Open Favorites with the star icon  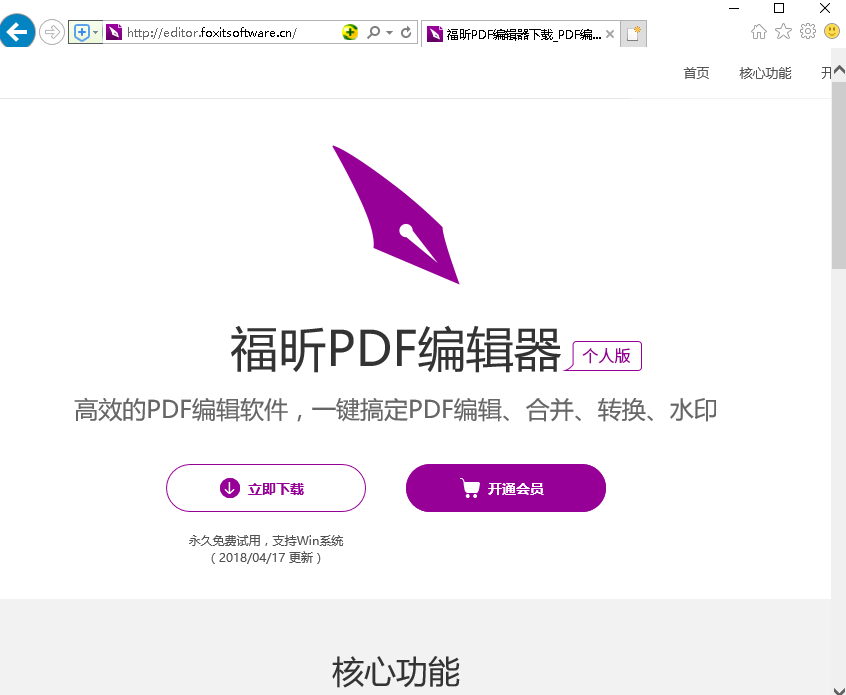click(x=783, y=32)
